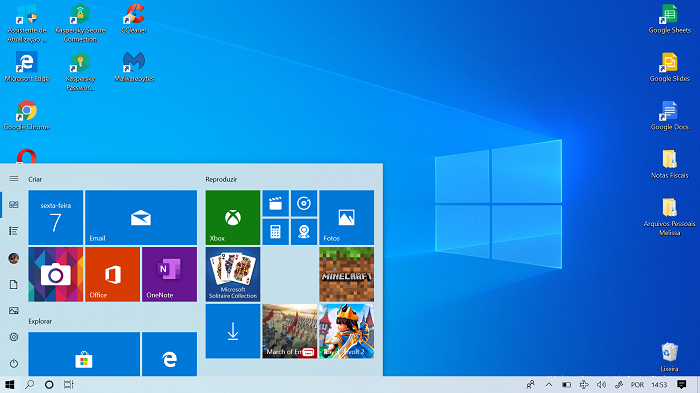Open Pictures from the Start sidebar

[x=14, y=311]
